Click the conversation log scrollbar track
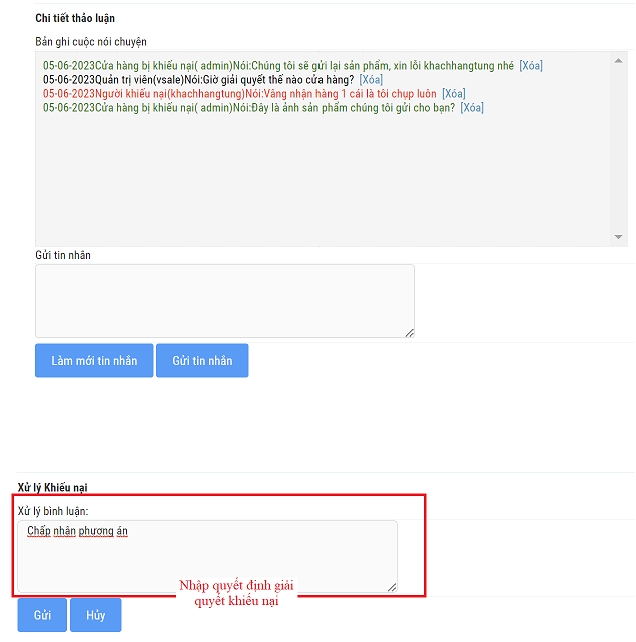636x642 pixels. coord(618,149)
